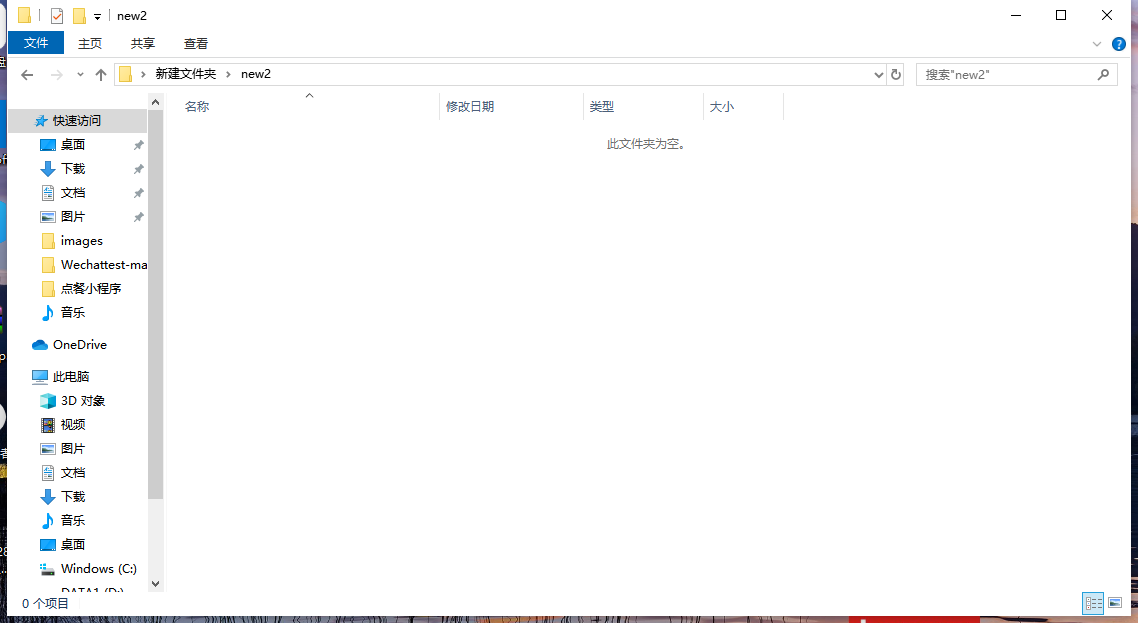
Task: Click 新建文件夹 in the breadcrumb path
Action: point(186,74)
